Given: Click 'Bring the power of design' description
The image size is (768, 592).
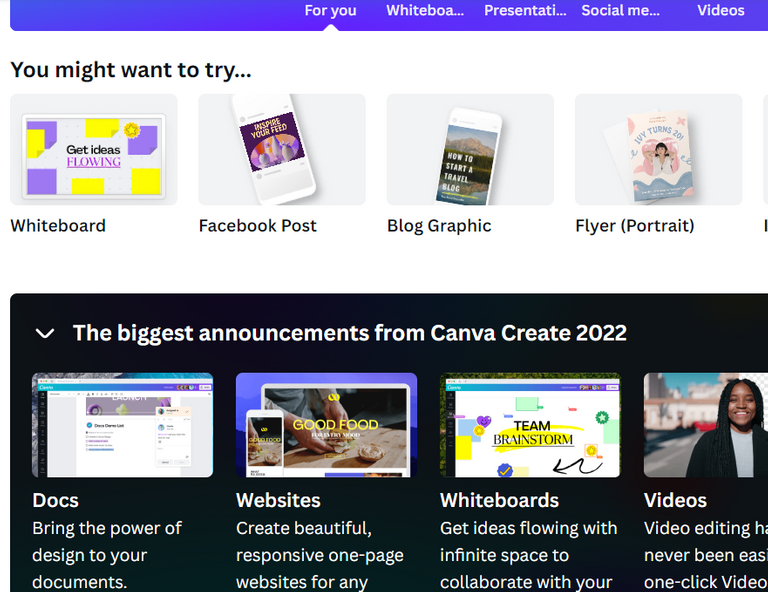Looking at the screenshot, I should click(107, 555).
